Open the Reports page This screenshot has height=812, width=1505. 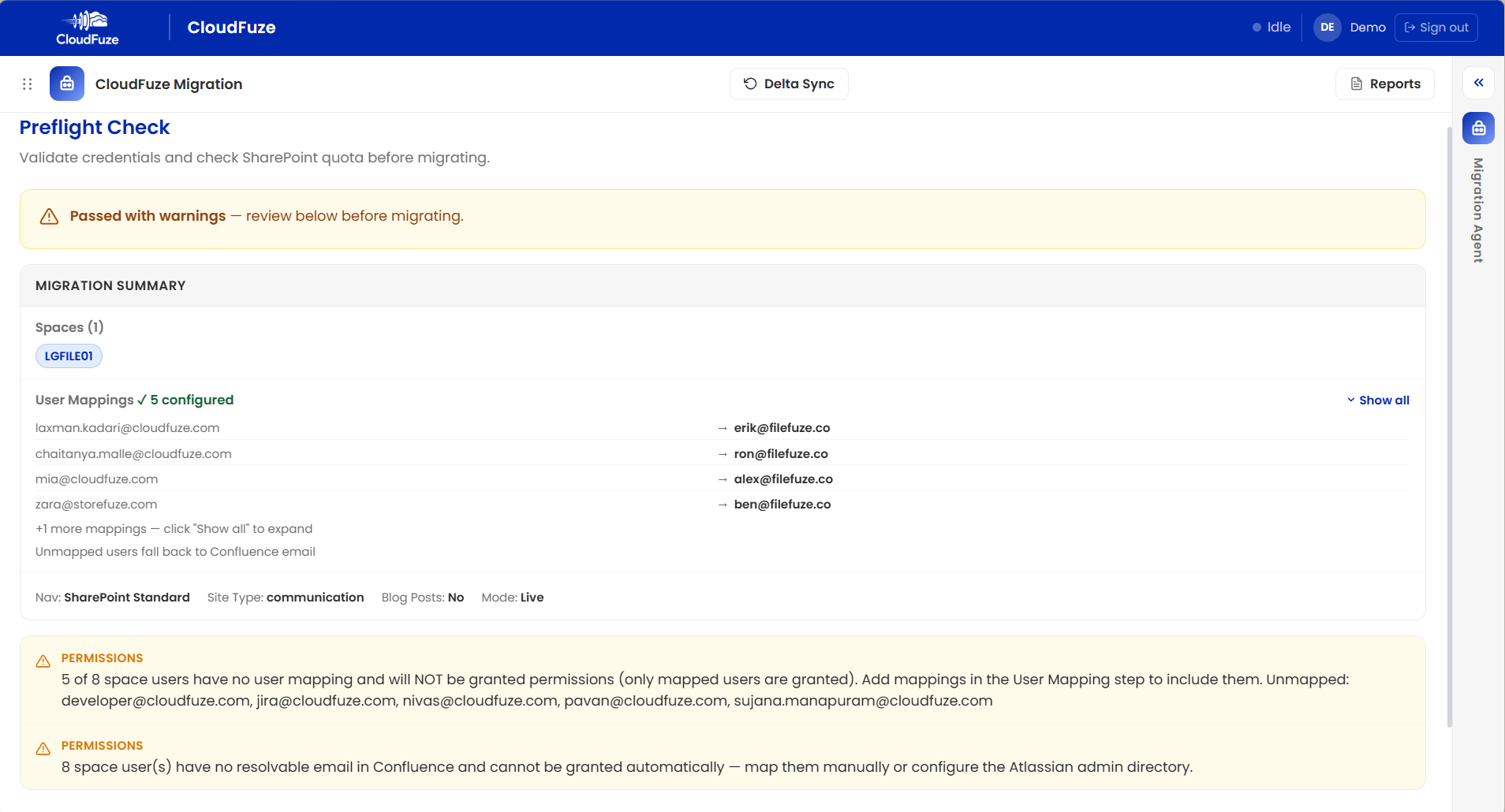(1385, 84)
